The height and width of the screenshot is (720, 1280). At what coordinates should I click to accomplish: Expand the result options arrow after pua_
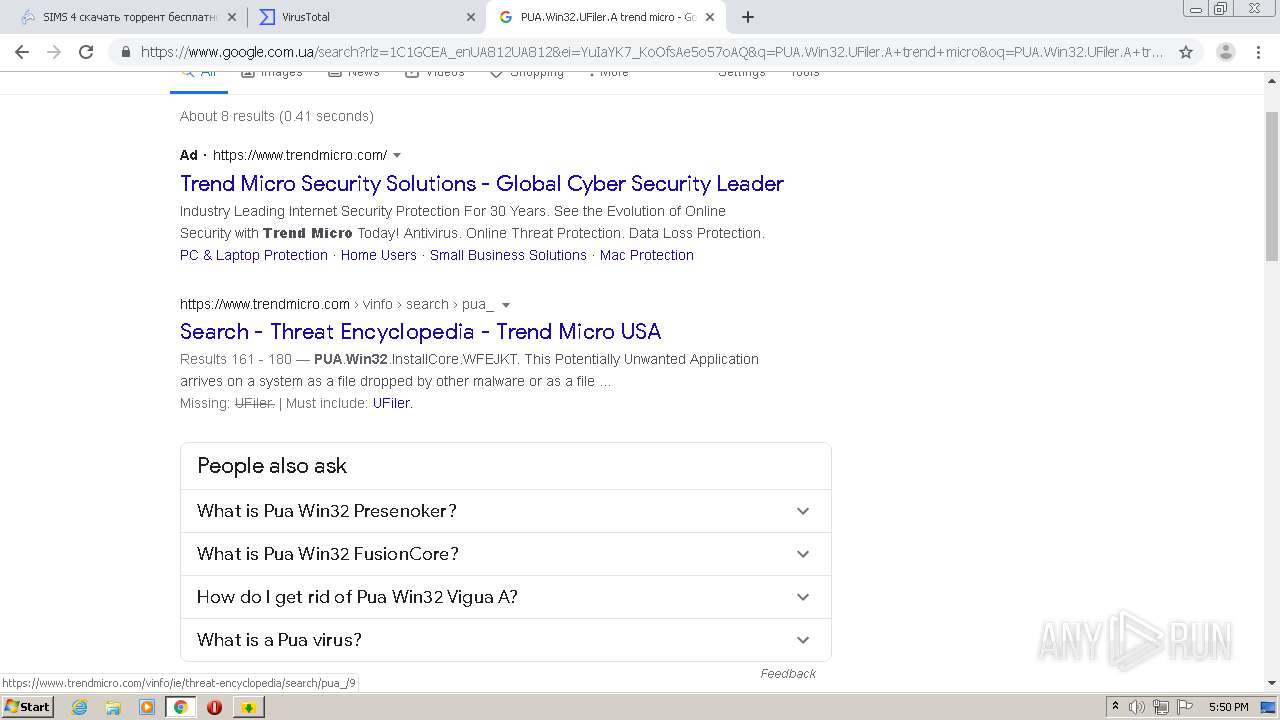[x=506, y=305]
